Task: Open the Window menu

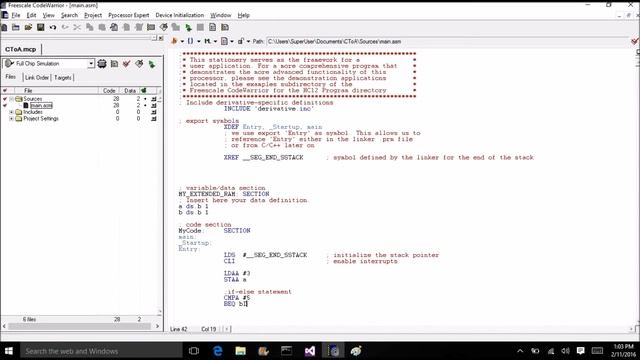Action: (221, 15)
